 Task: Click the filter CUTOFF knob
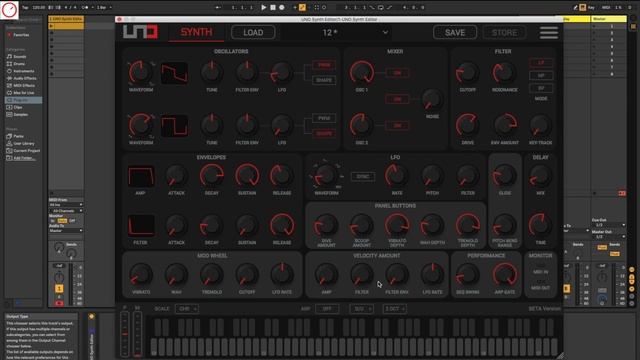coord(467,73)
